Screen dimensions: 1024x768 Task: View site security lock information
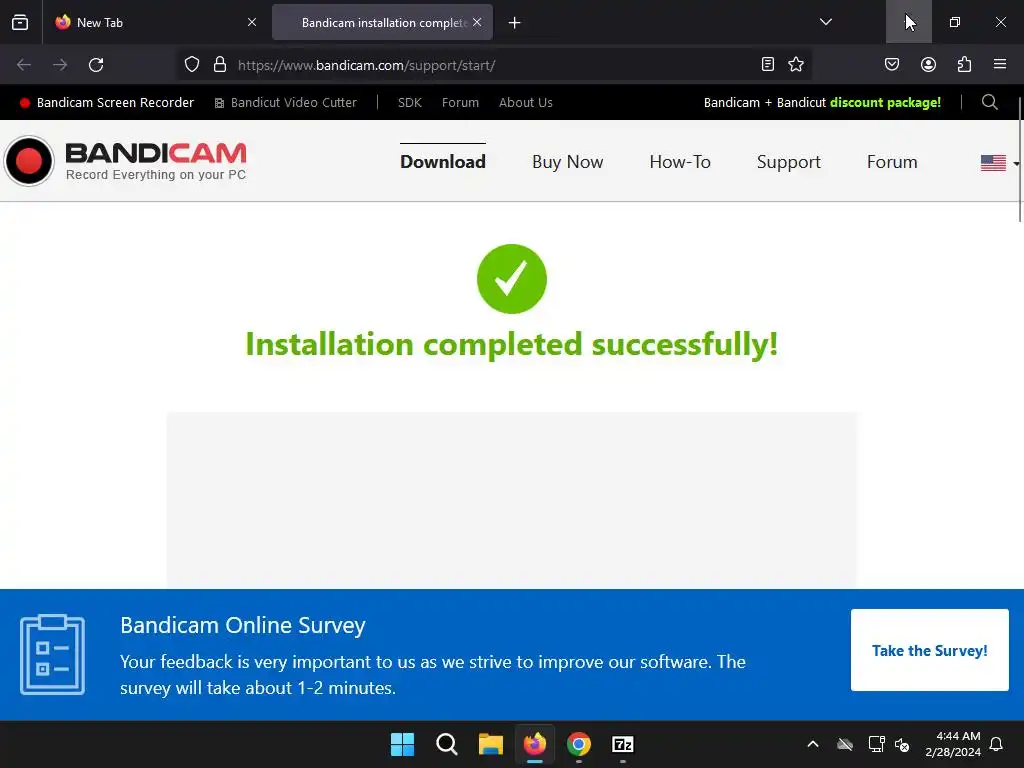220,65
